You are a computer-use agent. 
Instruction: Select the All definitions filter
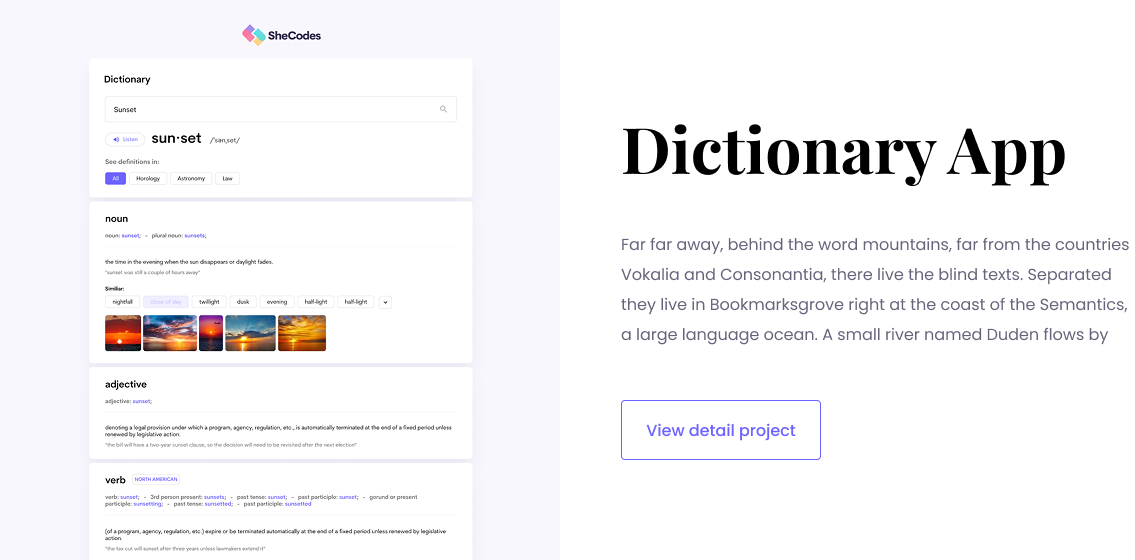tap(115, 178)
